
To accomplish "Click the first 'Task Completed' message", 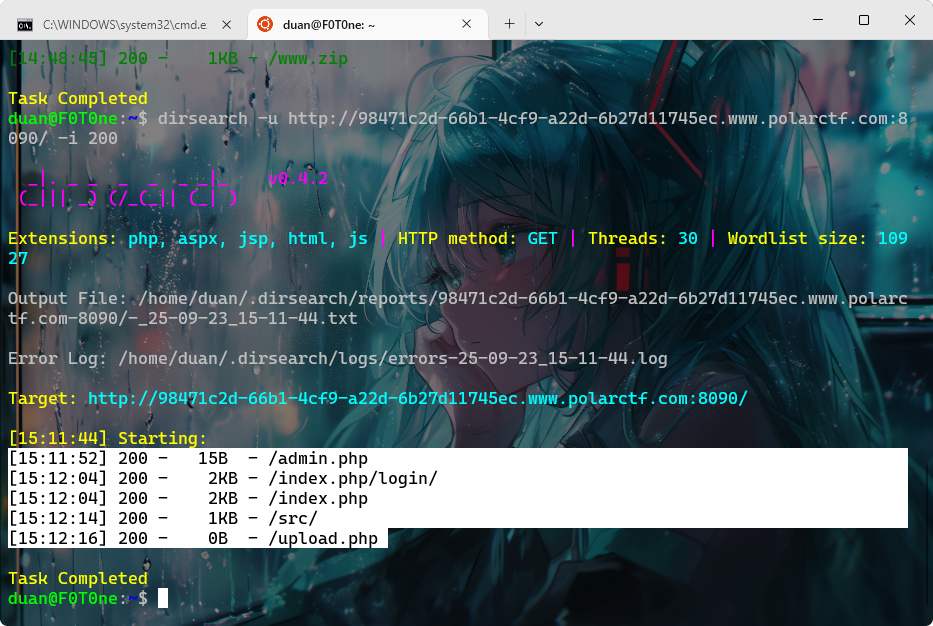I will [x=78, y=98].
